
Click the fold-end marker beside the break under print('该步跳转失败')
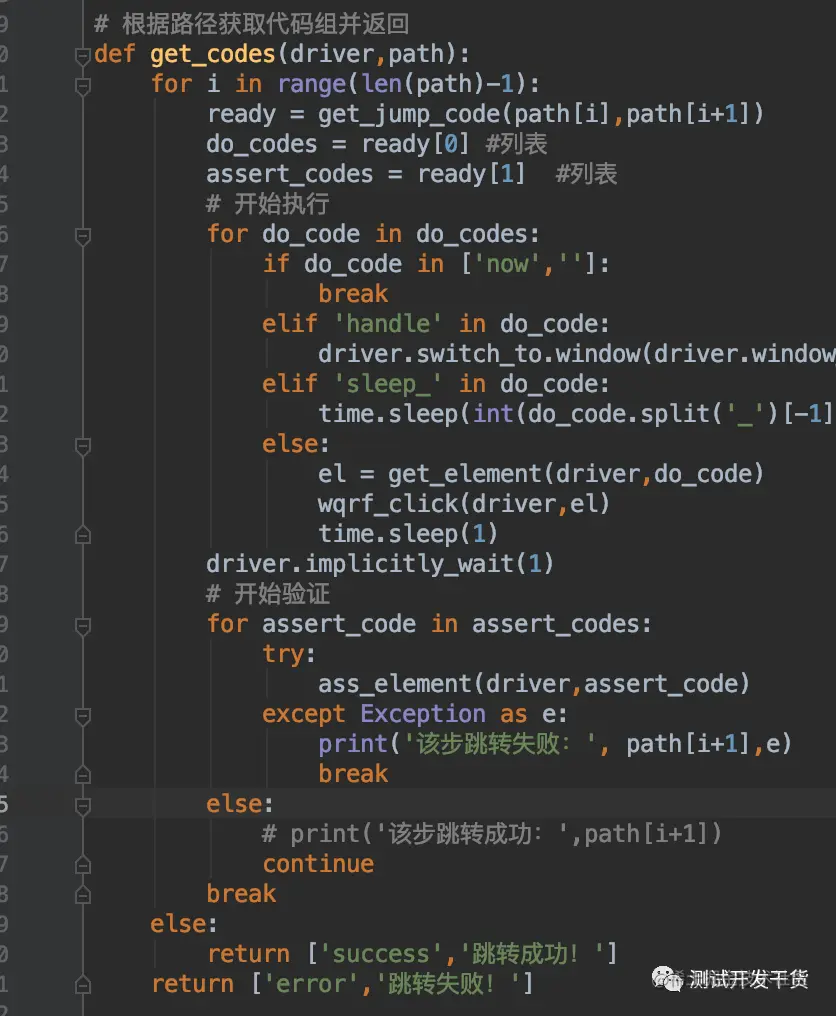tap(82, 775)
